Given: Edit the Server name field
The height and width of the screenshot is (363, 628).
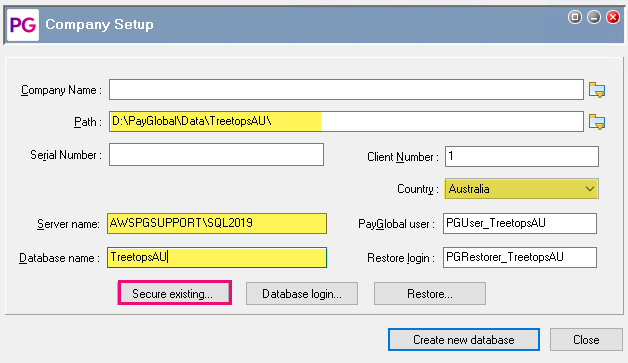Looking at the screenshot, I should [217, 223].
